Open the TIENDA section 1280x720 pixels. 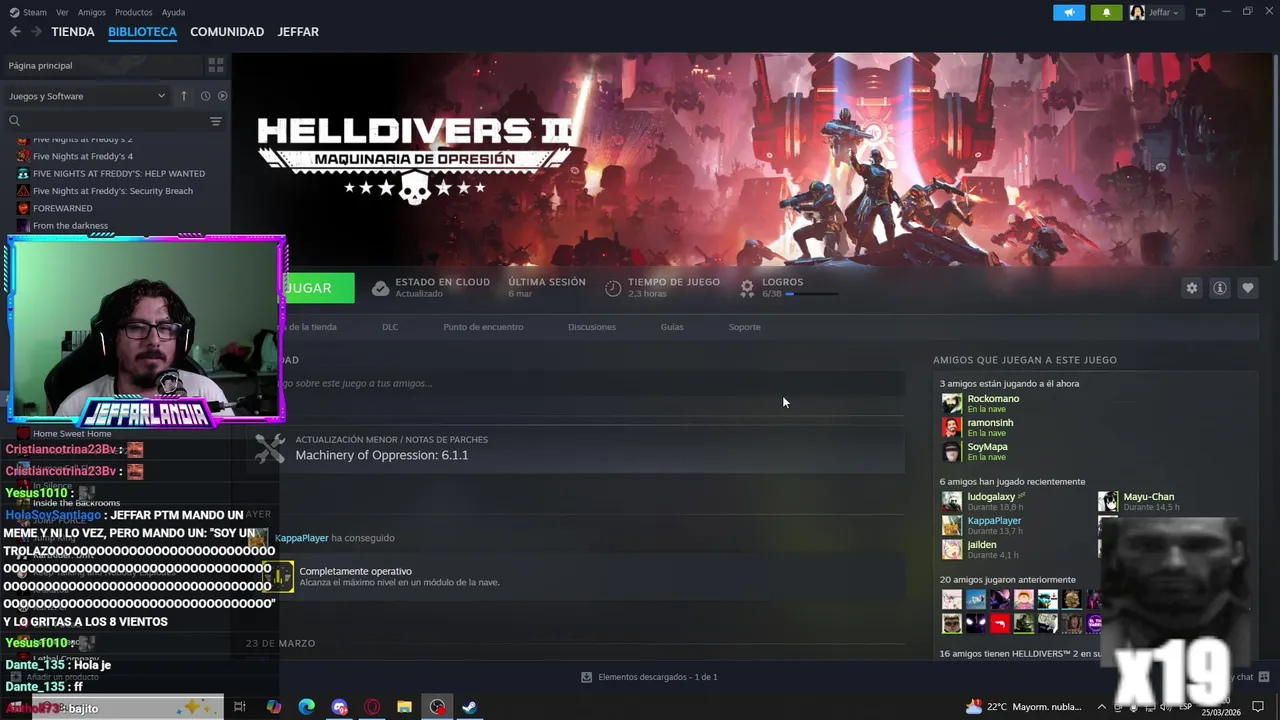point(73,32)
